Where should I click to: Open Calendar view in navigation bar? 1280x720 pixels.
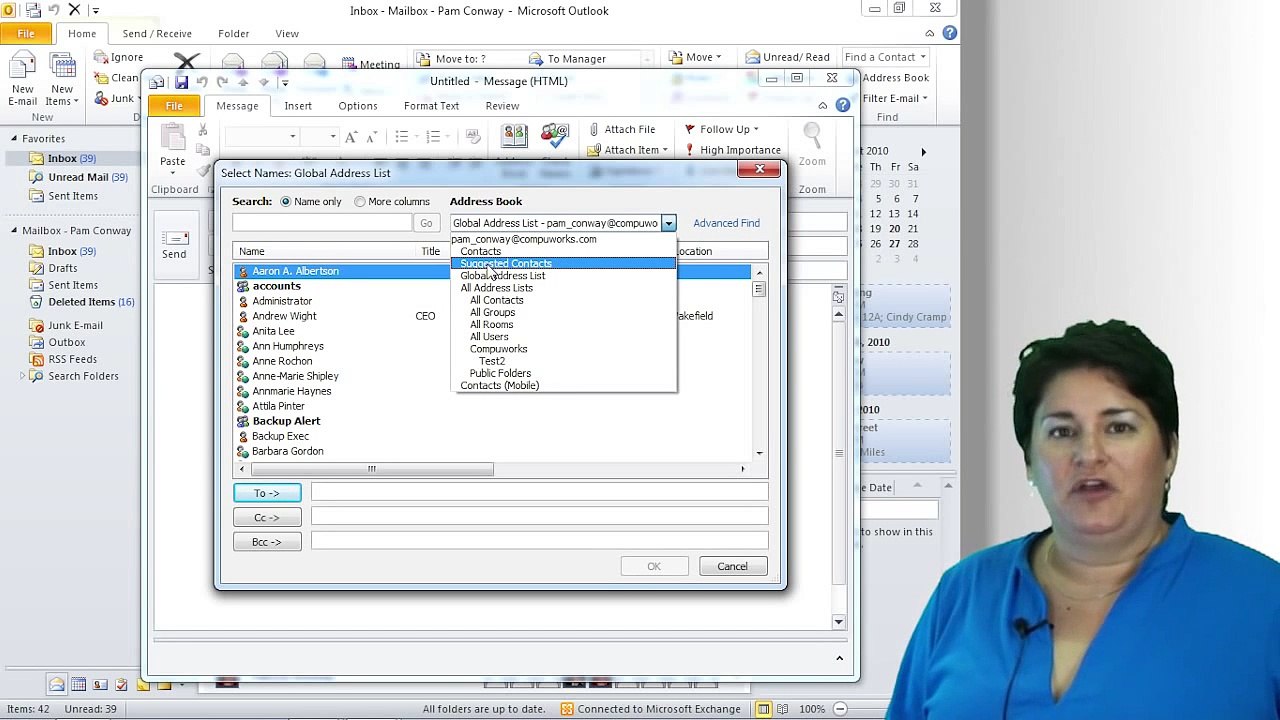tap(79, 684)
